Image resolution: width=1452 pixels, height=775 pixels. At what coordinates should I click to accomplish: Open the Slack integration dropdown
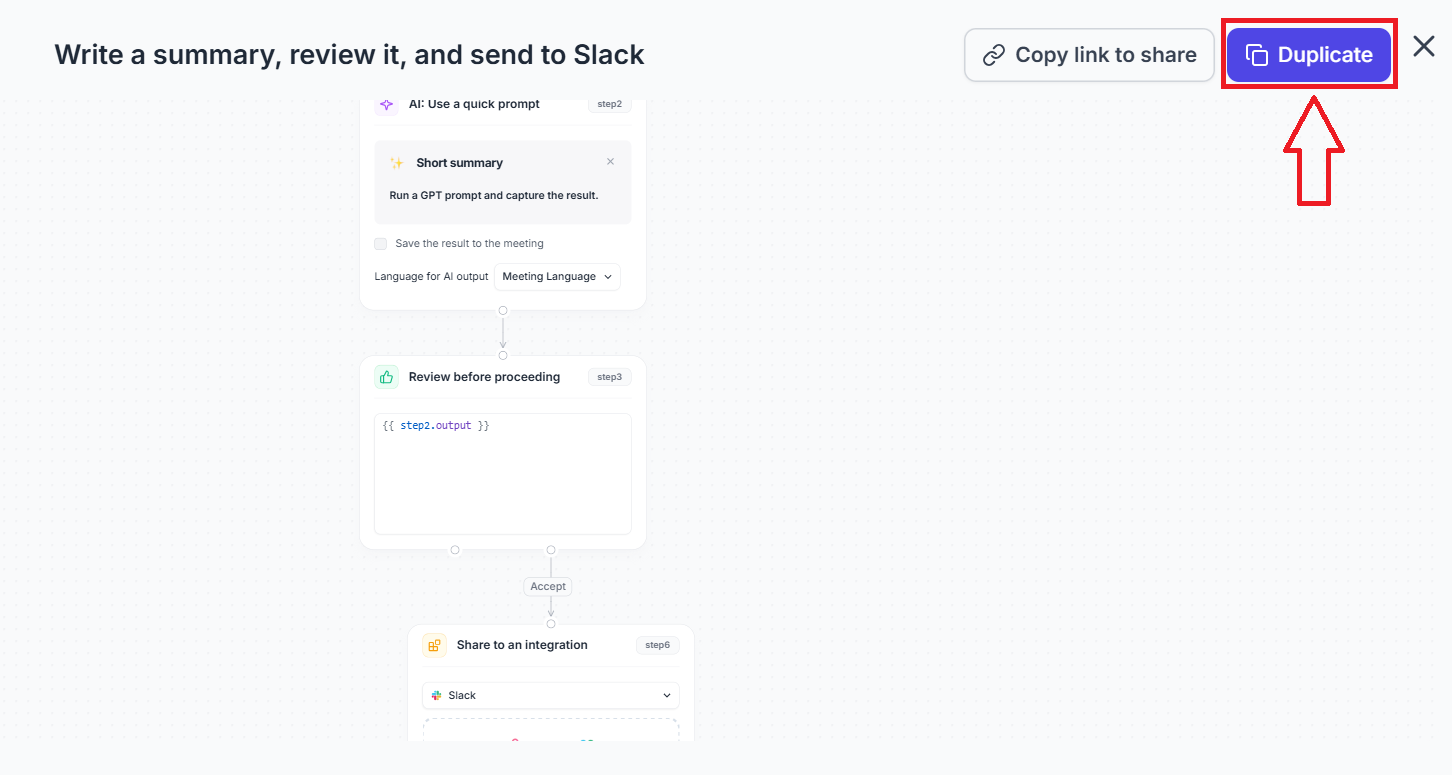coord(551,695)
